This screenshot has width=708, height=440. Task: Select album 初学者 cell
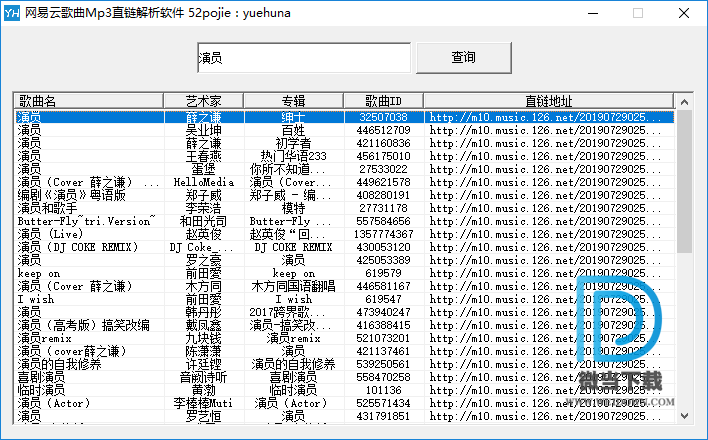point(293,144)
